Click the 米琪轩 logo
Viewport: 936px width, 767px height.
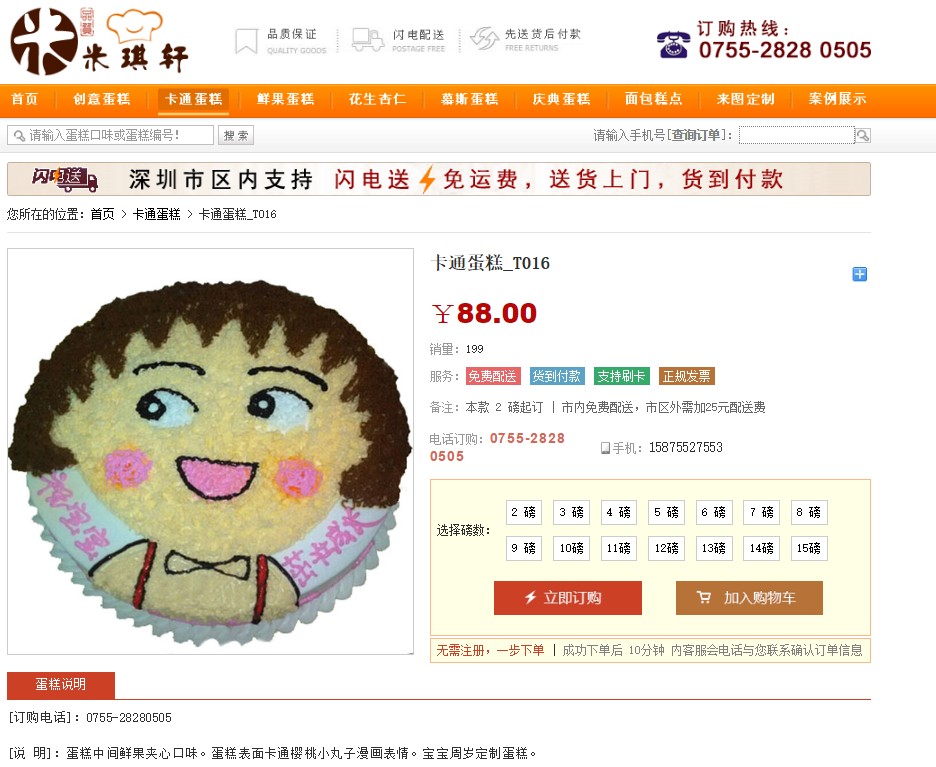tap(99, 41)
